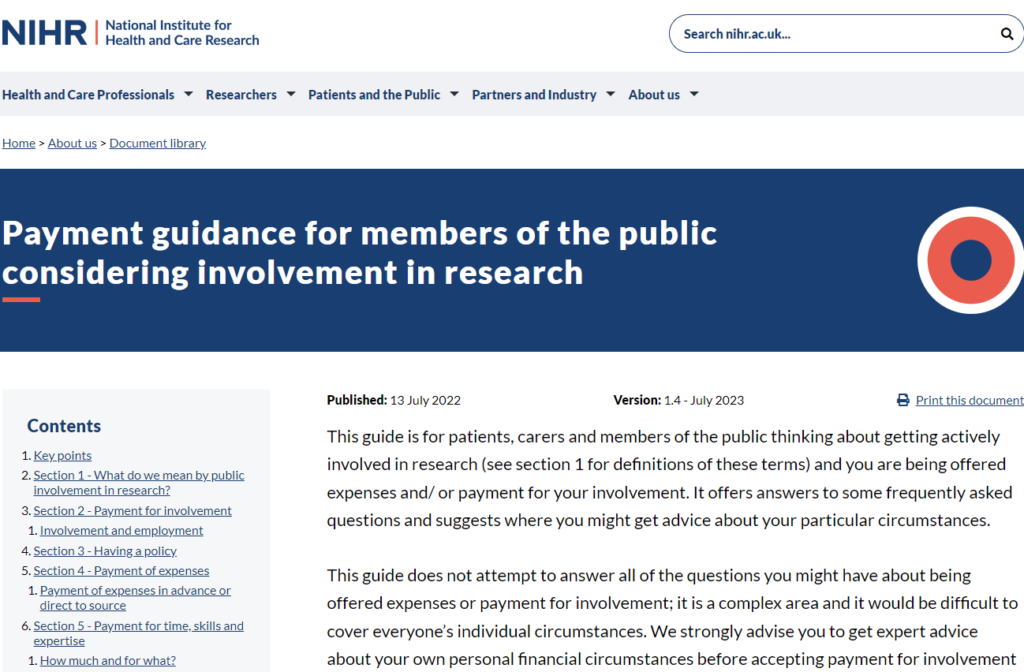Navigate to Document library breadcrumb
This screenshot has height=672, width=1024.
point(157,143)
